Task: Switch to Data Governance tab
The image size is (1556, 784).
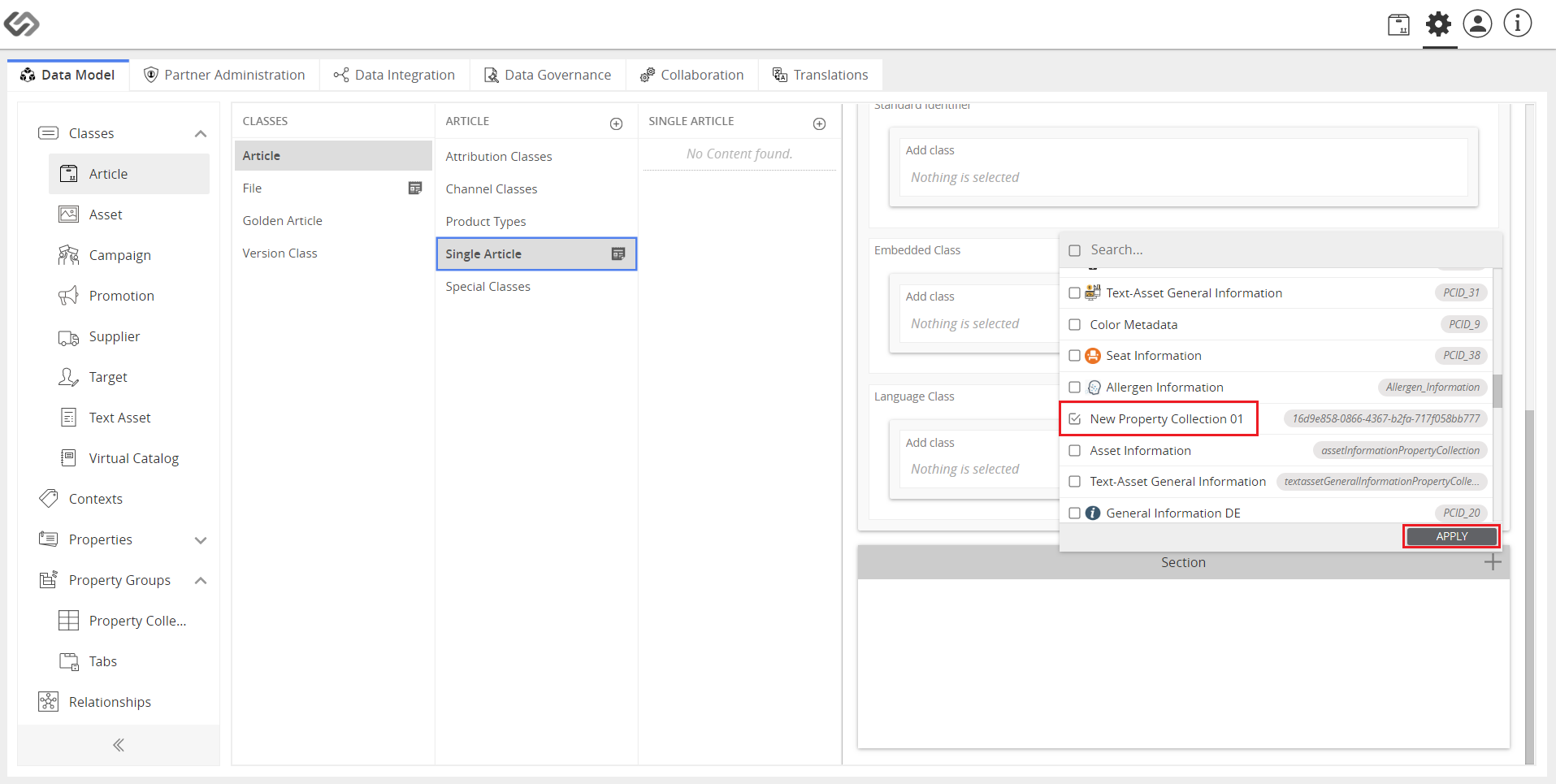Action: pyautogui.click(x=548, y=75)
